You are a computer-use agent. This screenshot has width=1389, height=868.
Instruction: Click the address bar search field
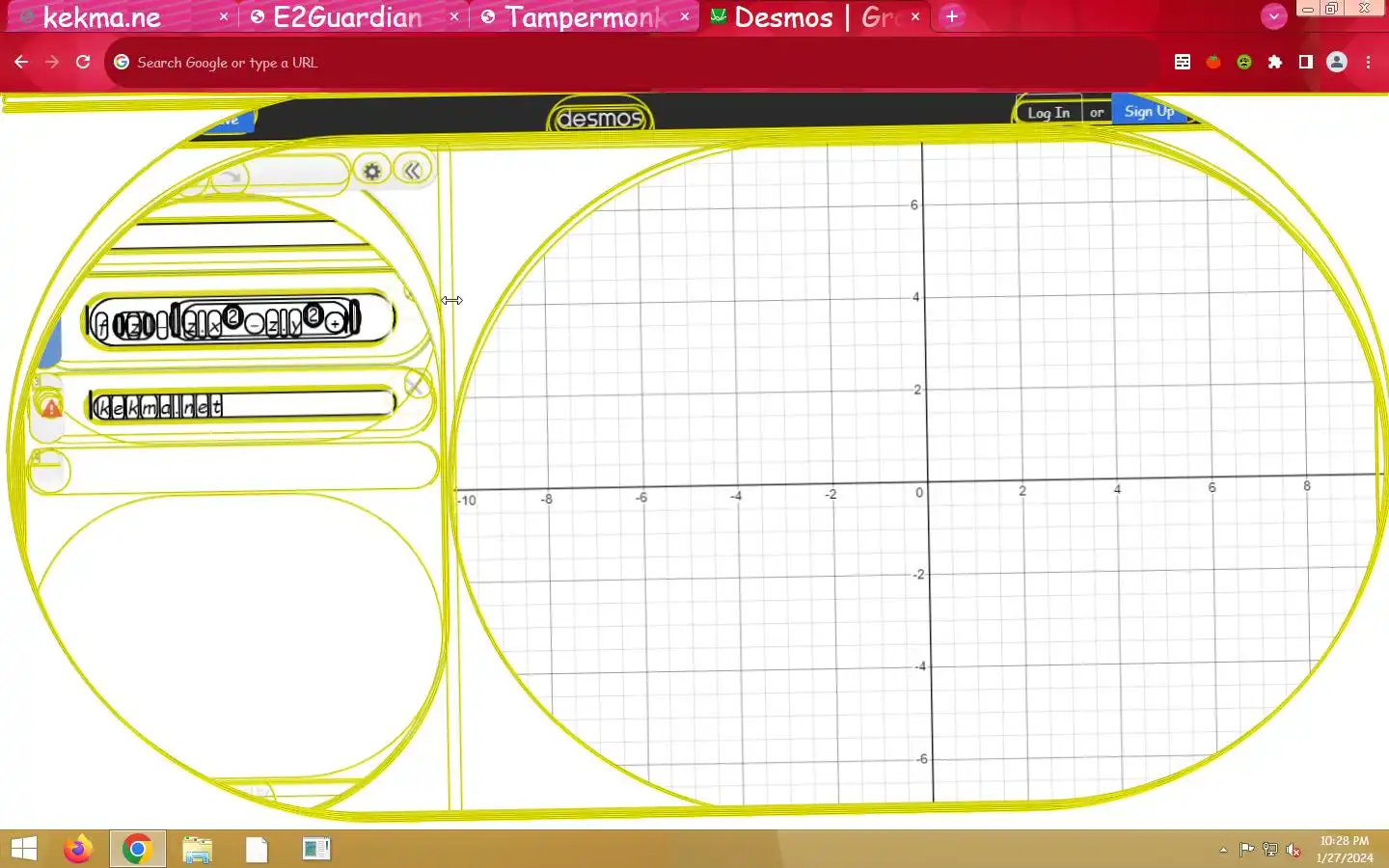(632, 62)
